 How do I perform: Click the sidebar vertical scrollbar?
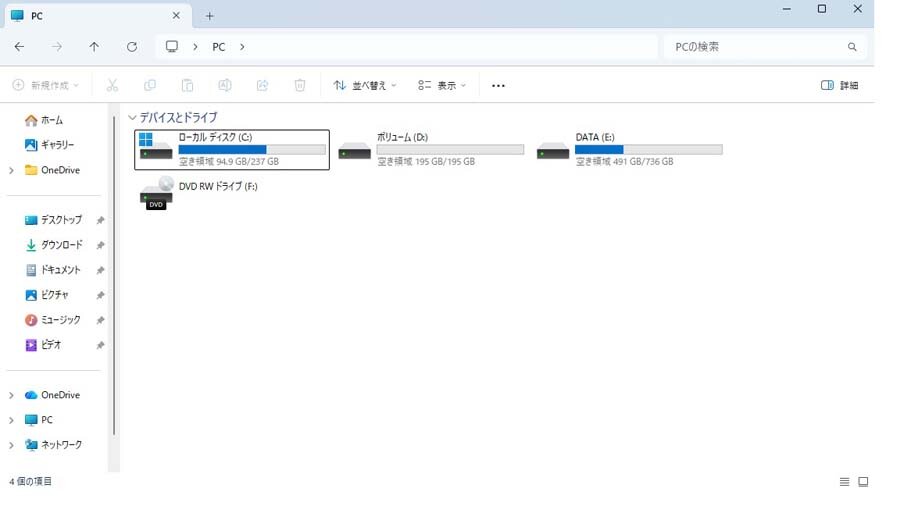click(x=114, y=275)
